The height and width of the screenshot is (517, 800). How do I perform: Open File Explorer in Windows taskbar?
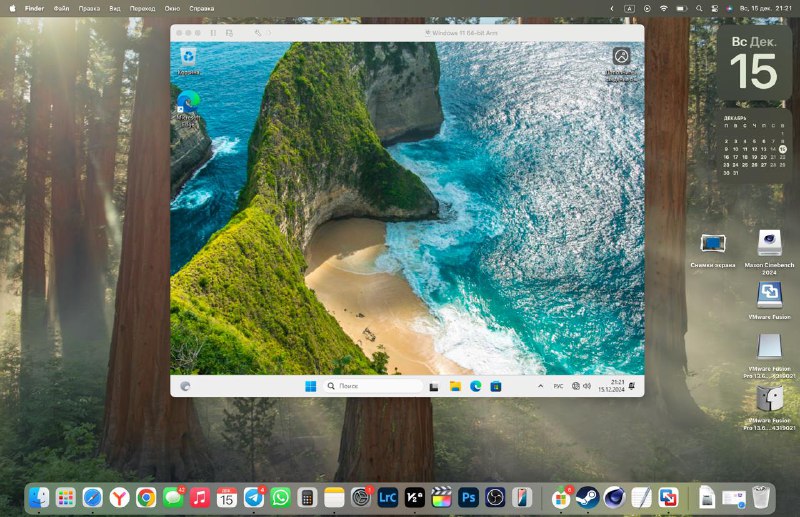(x=455, y=386)
